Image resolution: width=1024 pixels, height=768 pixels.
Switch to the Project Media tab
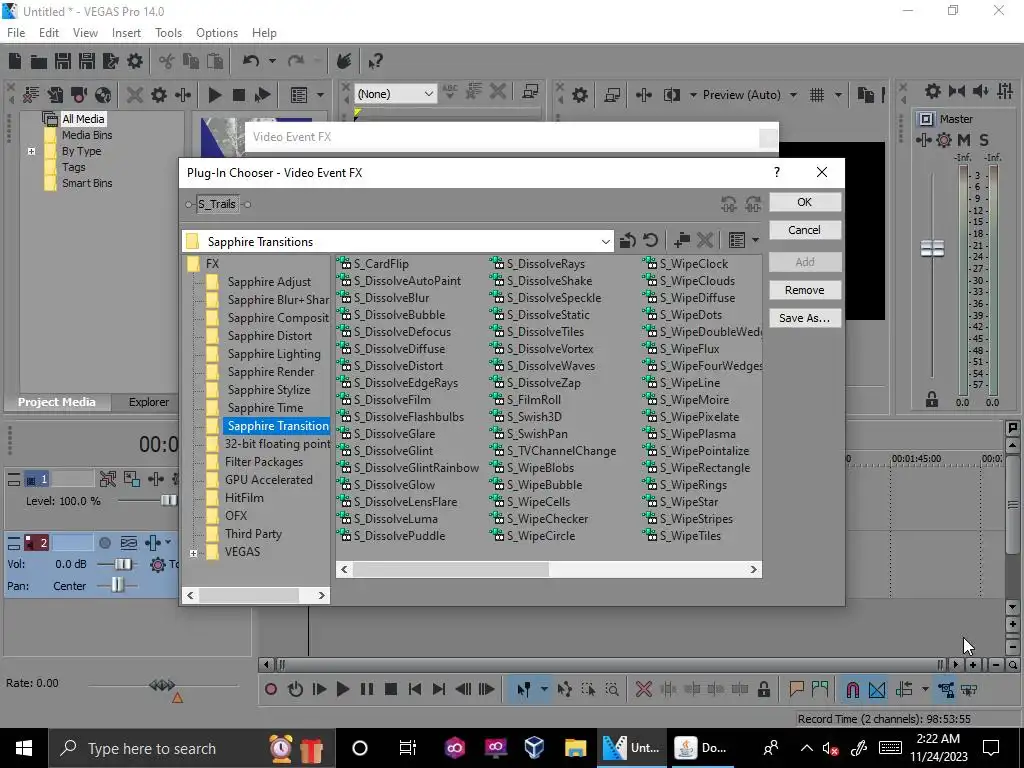56,402
